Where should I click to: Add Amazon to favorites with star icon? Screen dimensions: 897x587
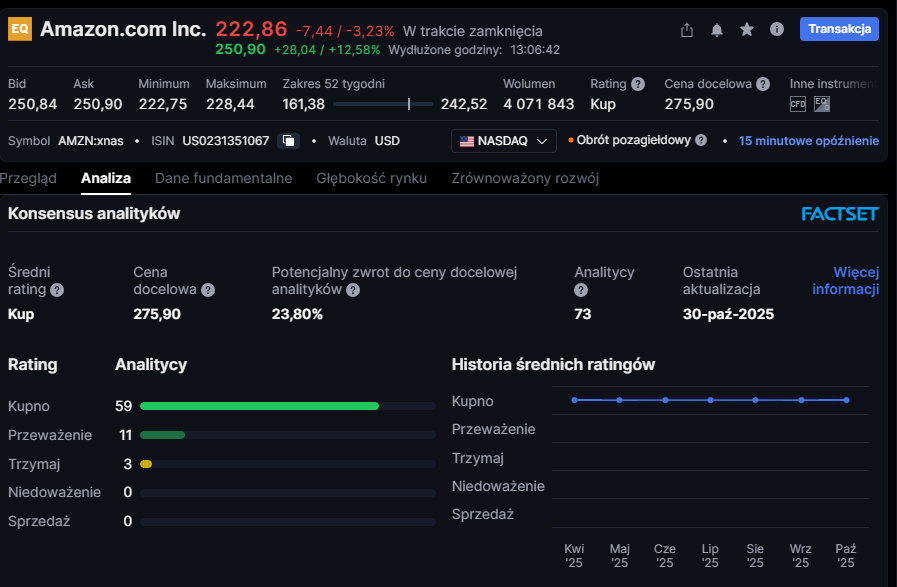click(747, 30)
